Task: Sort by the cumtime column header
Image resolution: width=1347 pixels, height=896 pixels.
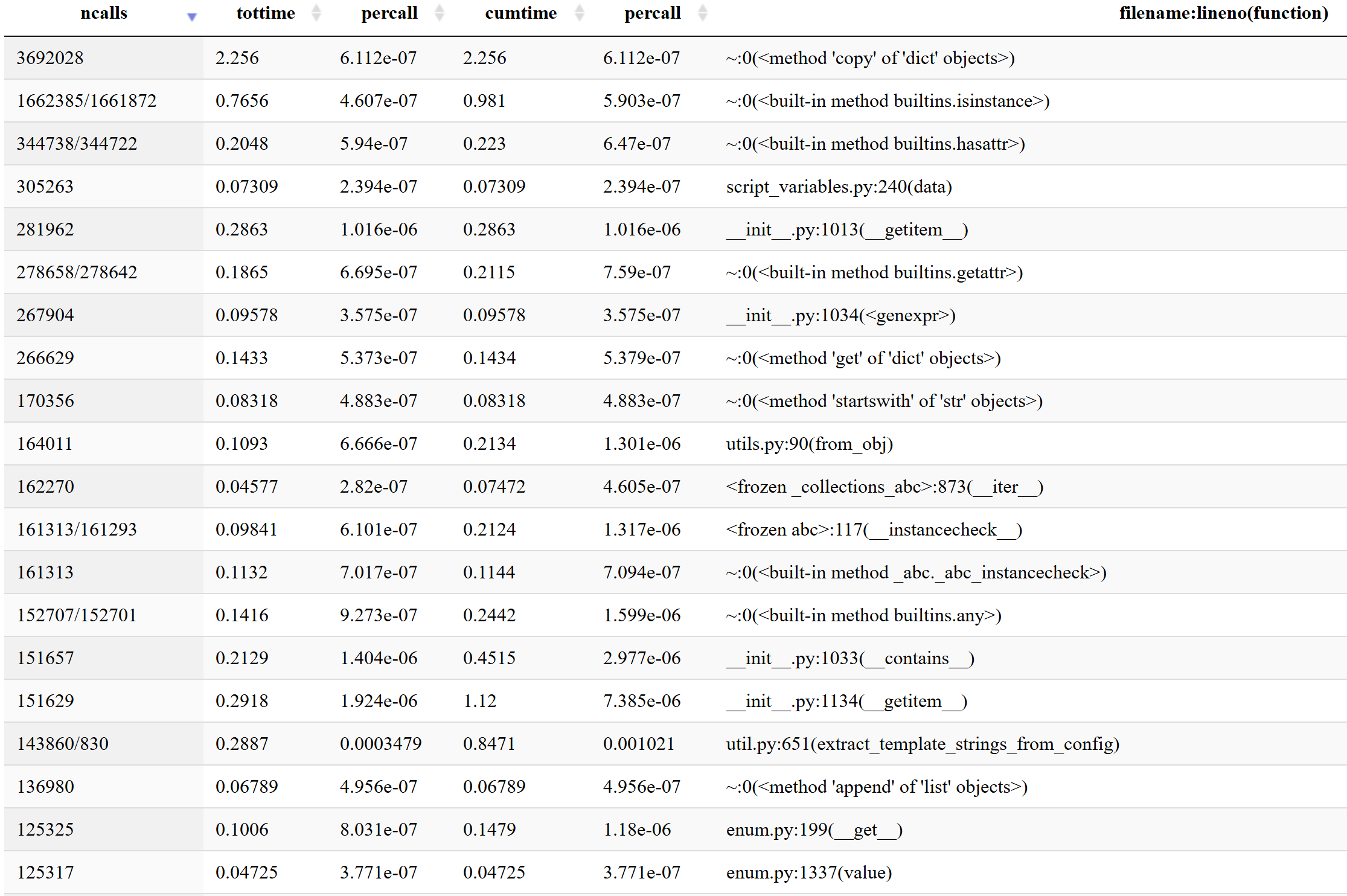Action: tap(520, 13)
